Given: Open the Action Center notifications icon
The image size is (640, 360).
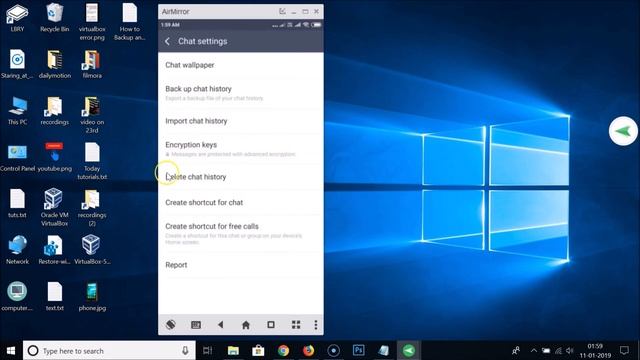Looking at the screenshot, I should 624,351.
